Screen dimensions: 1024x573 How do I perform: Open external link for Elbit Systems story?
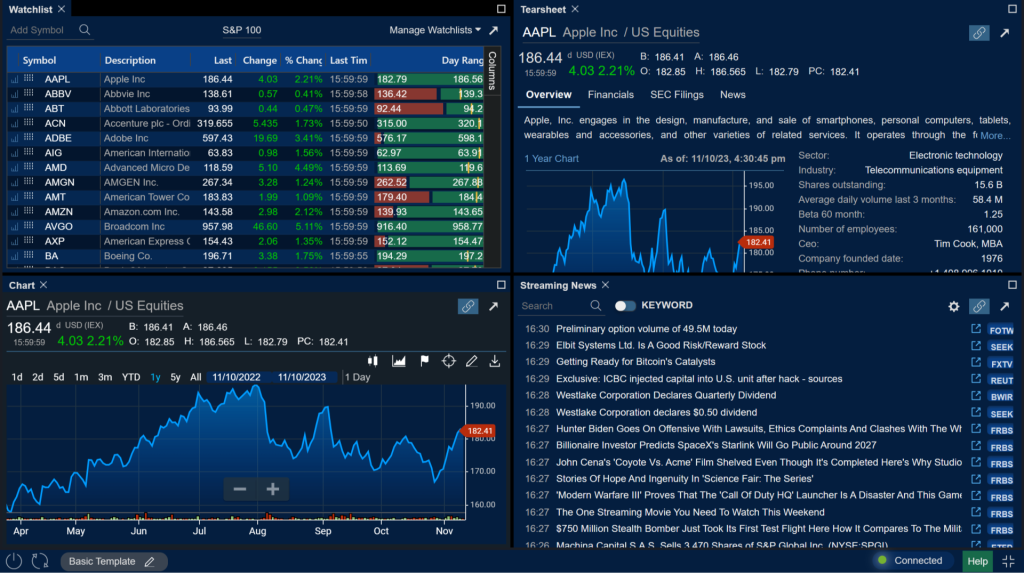[976, 345]
